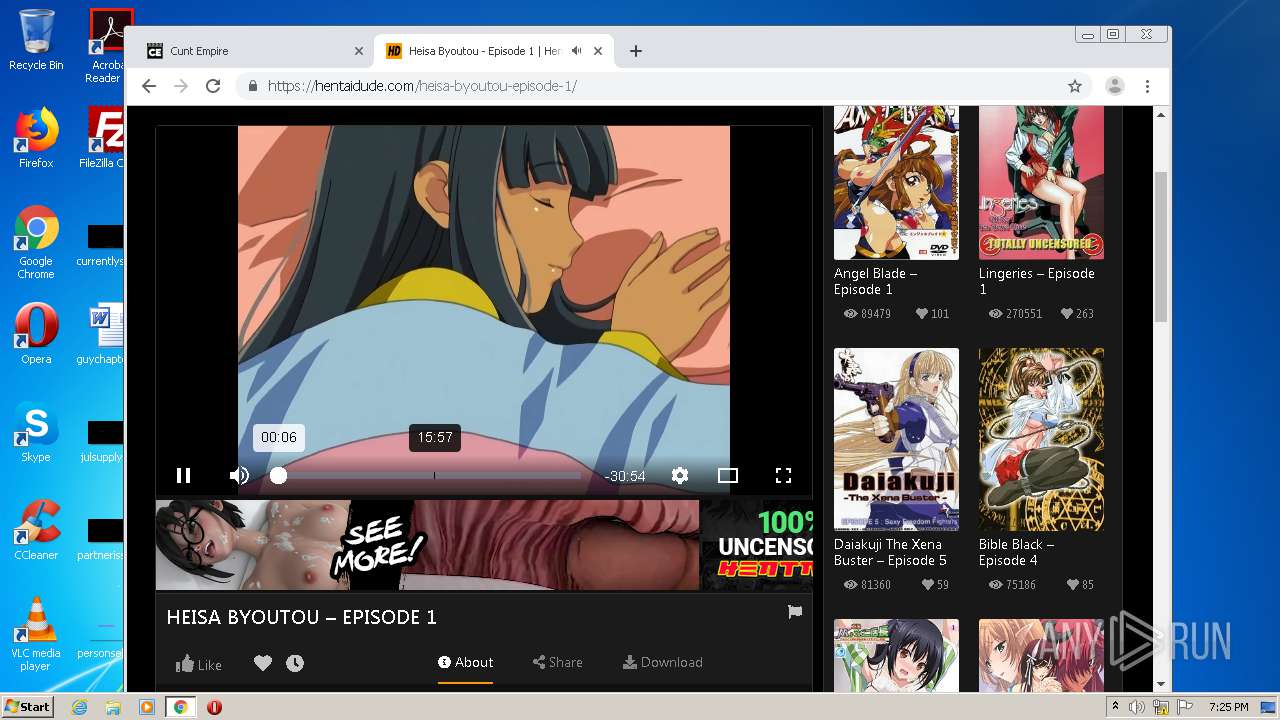Switch to the About tab
1280x720 pixels.
pyautogui.click(x=465, y=662)
